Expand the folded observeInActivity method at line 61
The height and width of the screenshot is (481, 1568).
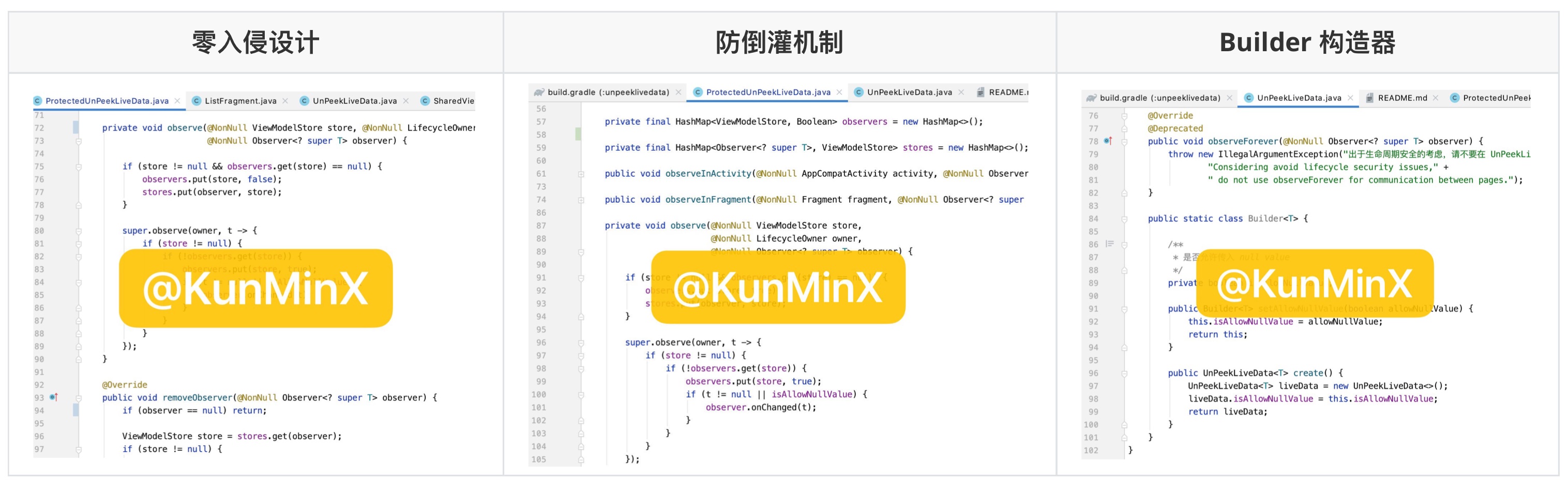tap(581, 174)
